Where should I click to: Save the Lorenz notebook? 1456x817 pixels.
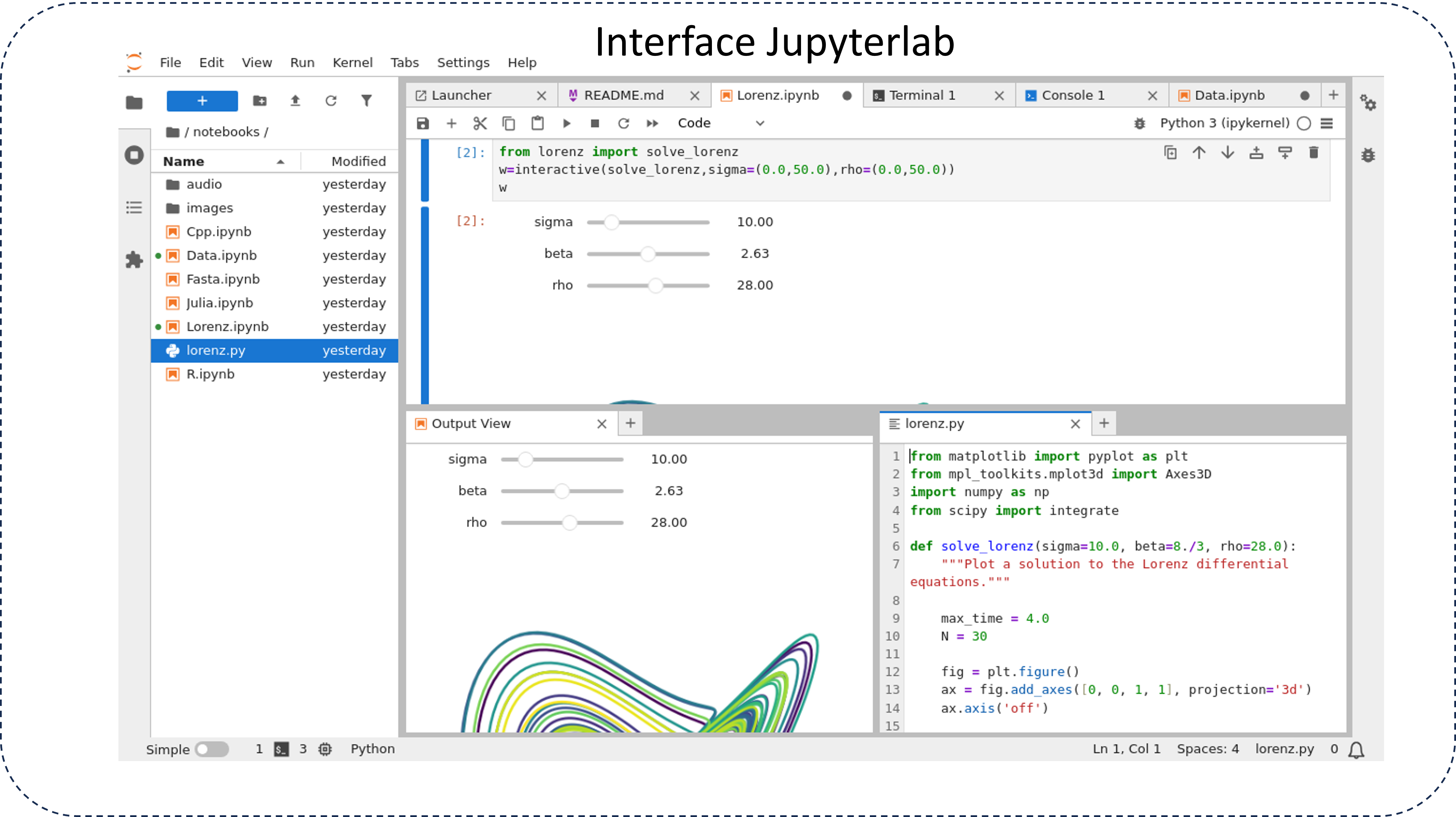pyautogui.click(x=423, y=123)
